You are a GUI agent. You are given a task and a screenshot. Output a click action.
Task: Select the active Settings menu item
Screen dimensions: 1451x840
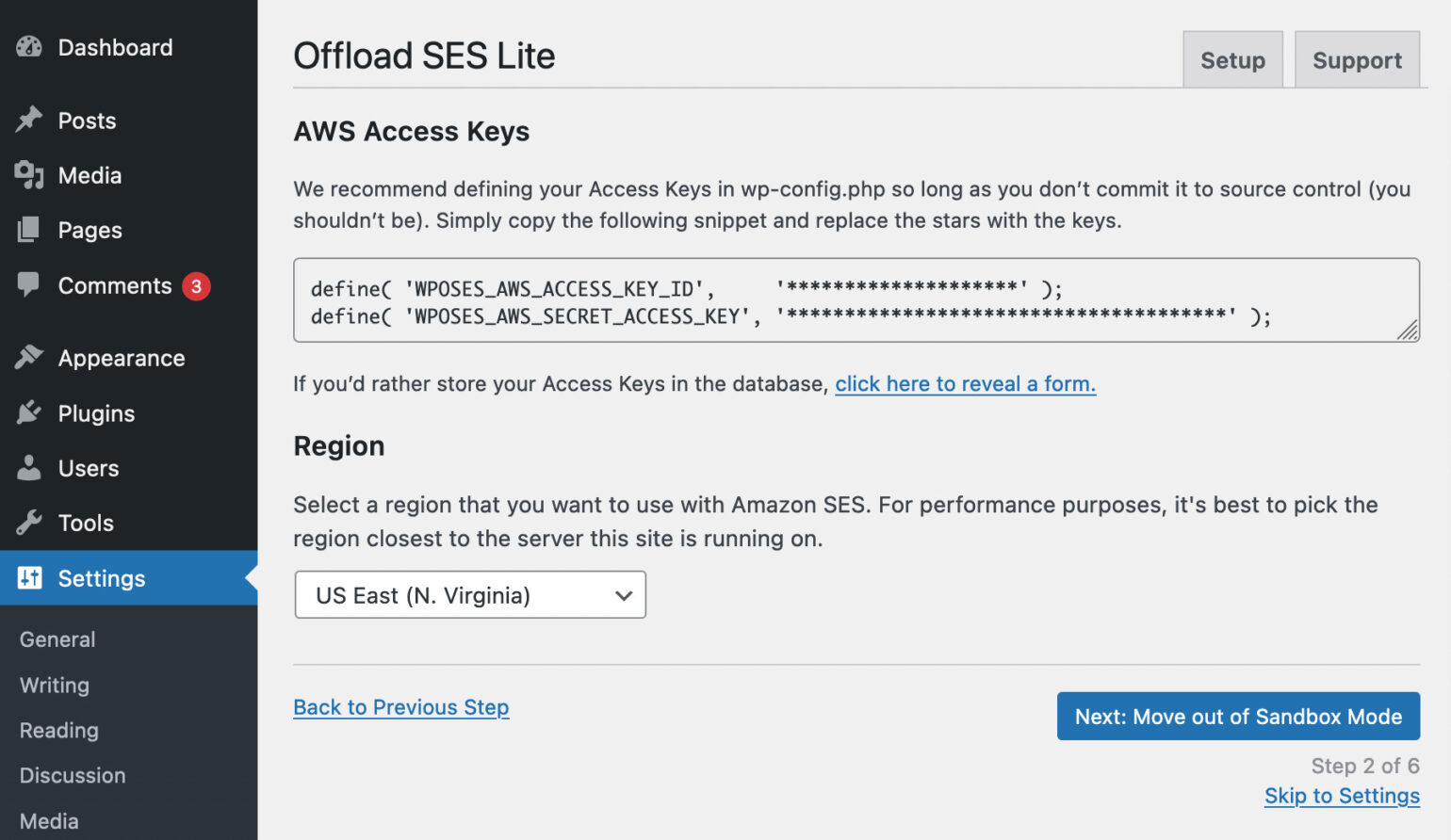[128, 578]
